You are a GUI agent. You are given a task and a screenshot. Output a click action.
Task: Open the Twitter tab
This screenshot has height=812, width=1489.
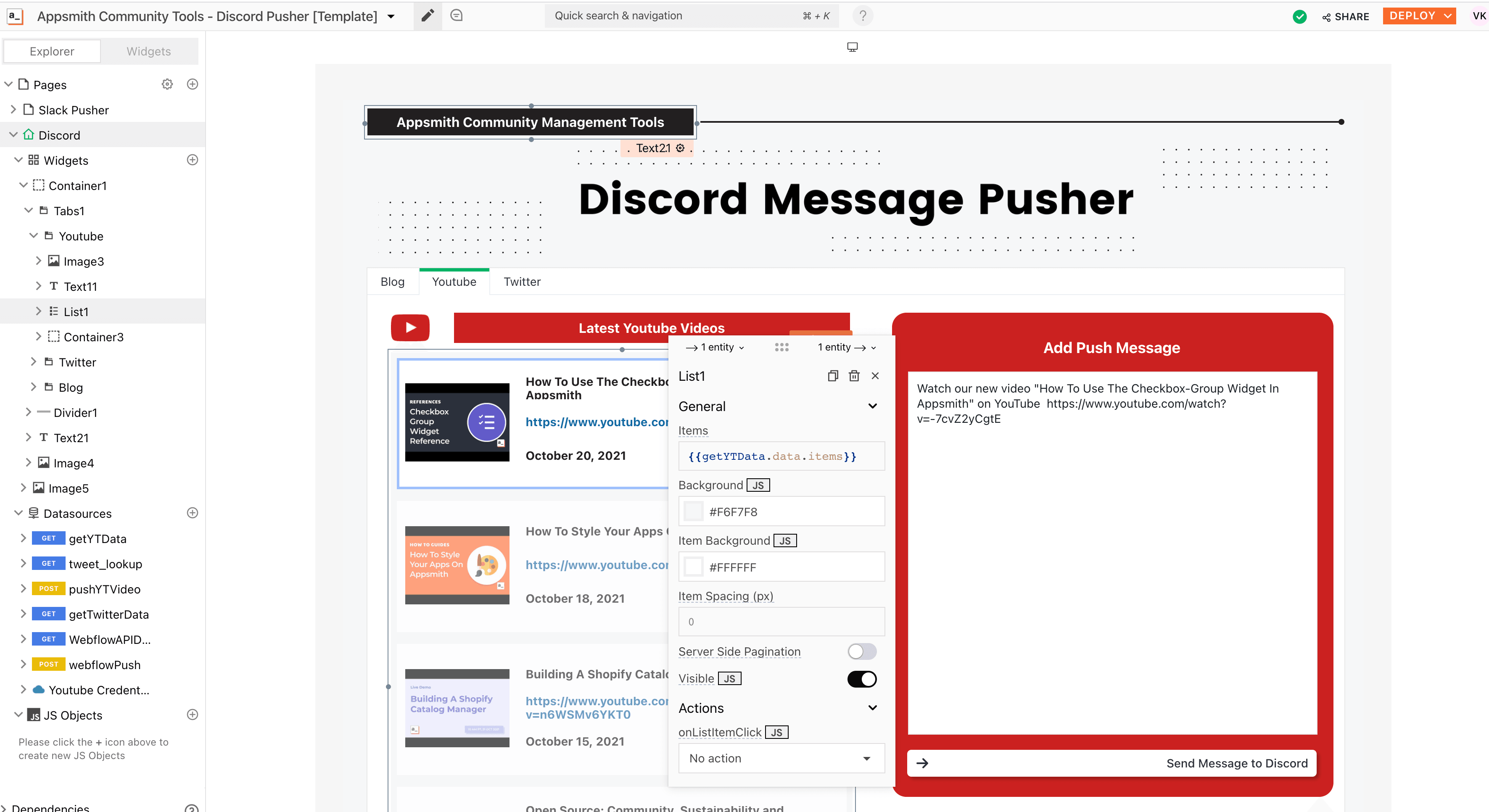point(522,282)
